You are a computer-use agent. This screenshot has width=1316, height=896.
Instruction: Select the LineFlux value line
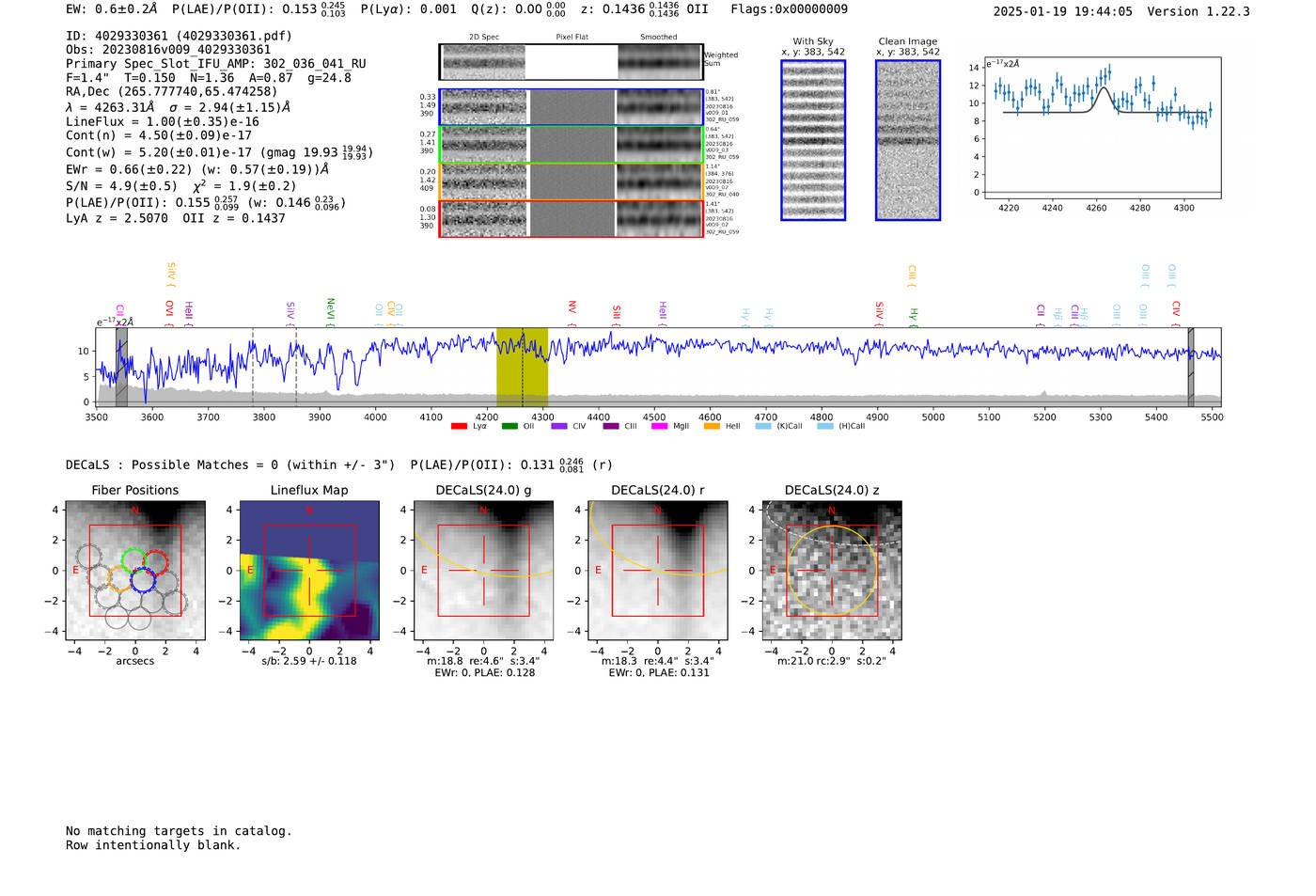(x=163, y=121)
